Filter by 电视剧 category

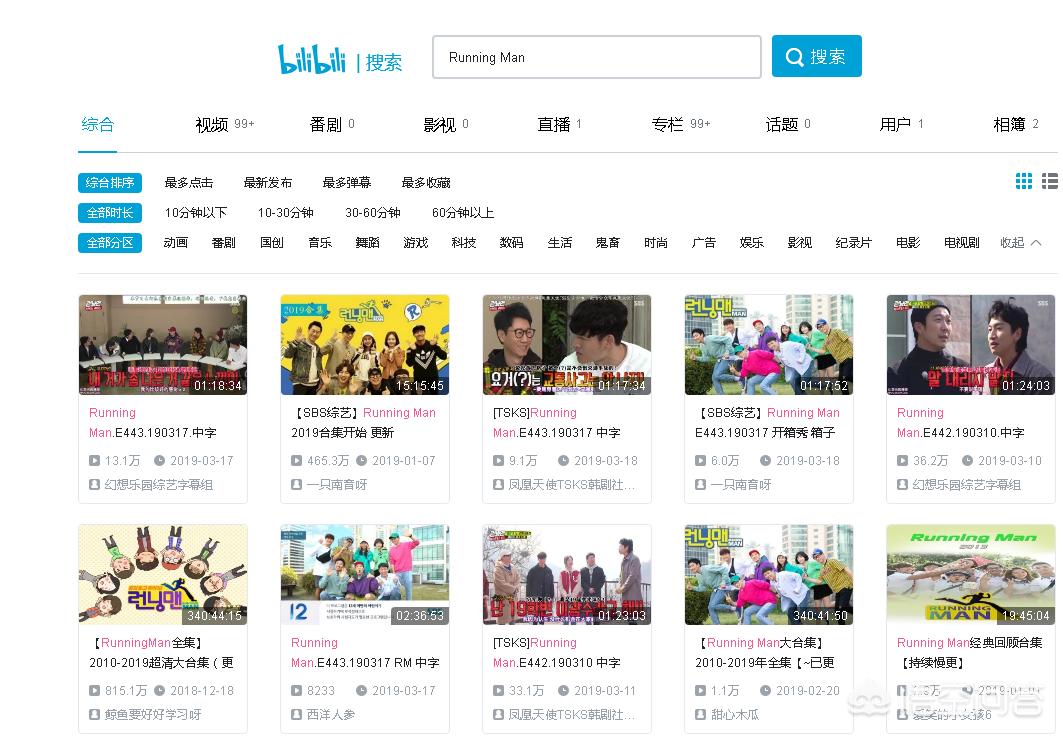(961, 243)
